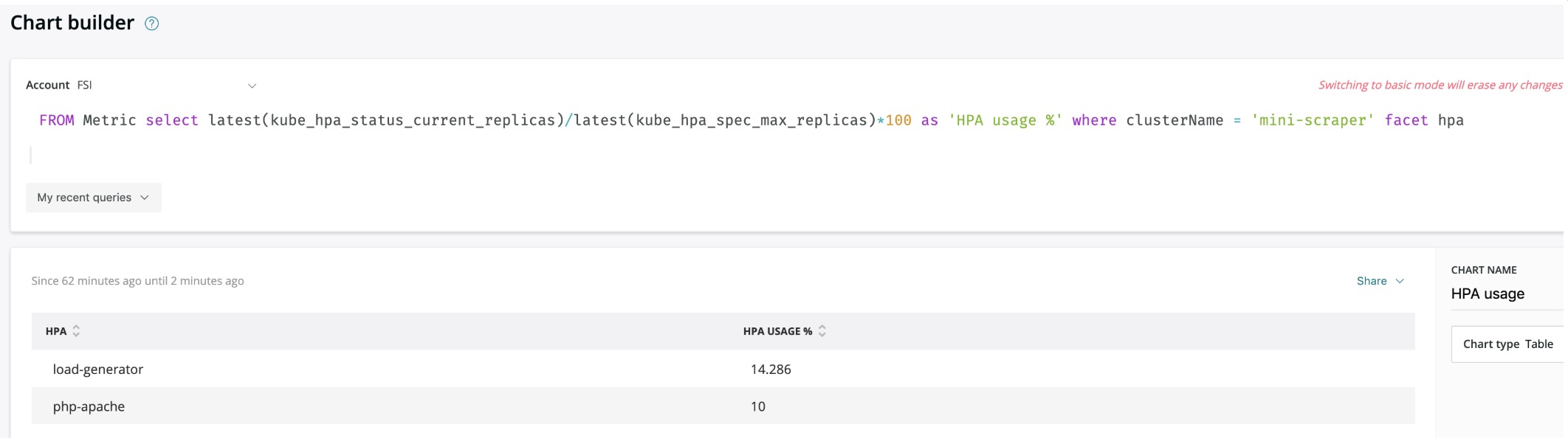Edit the HPA usage chart name field
This screenshot has height=441, width=1568.
point(1506,294)
